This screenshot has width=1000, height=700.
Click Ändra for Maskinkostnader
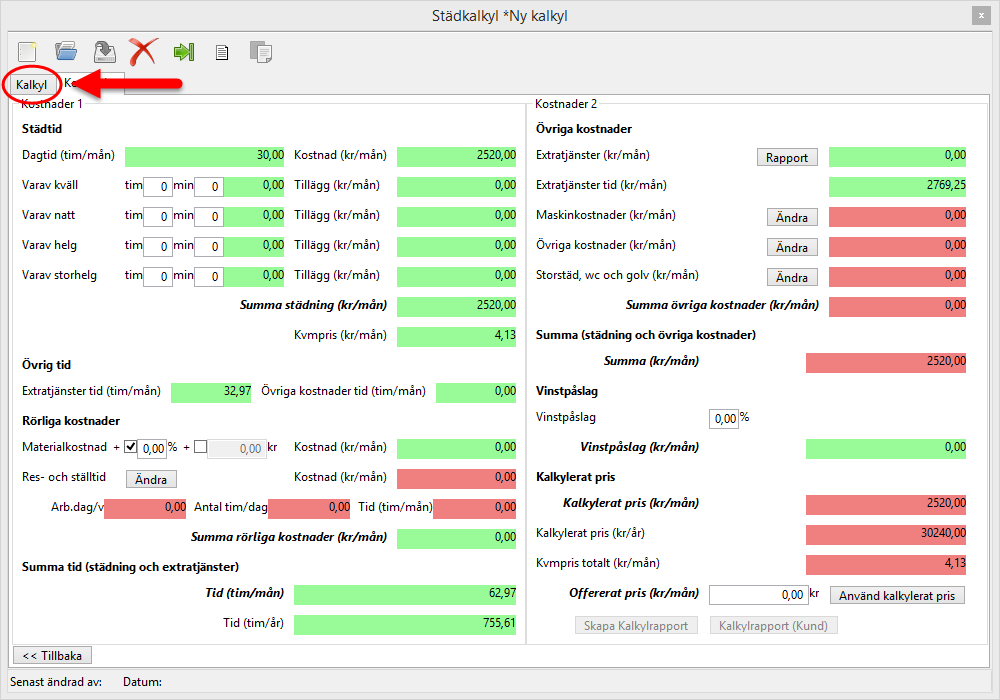[x=792, y=217]
